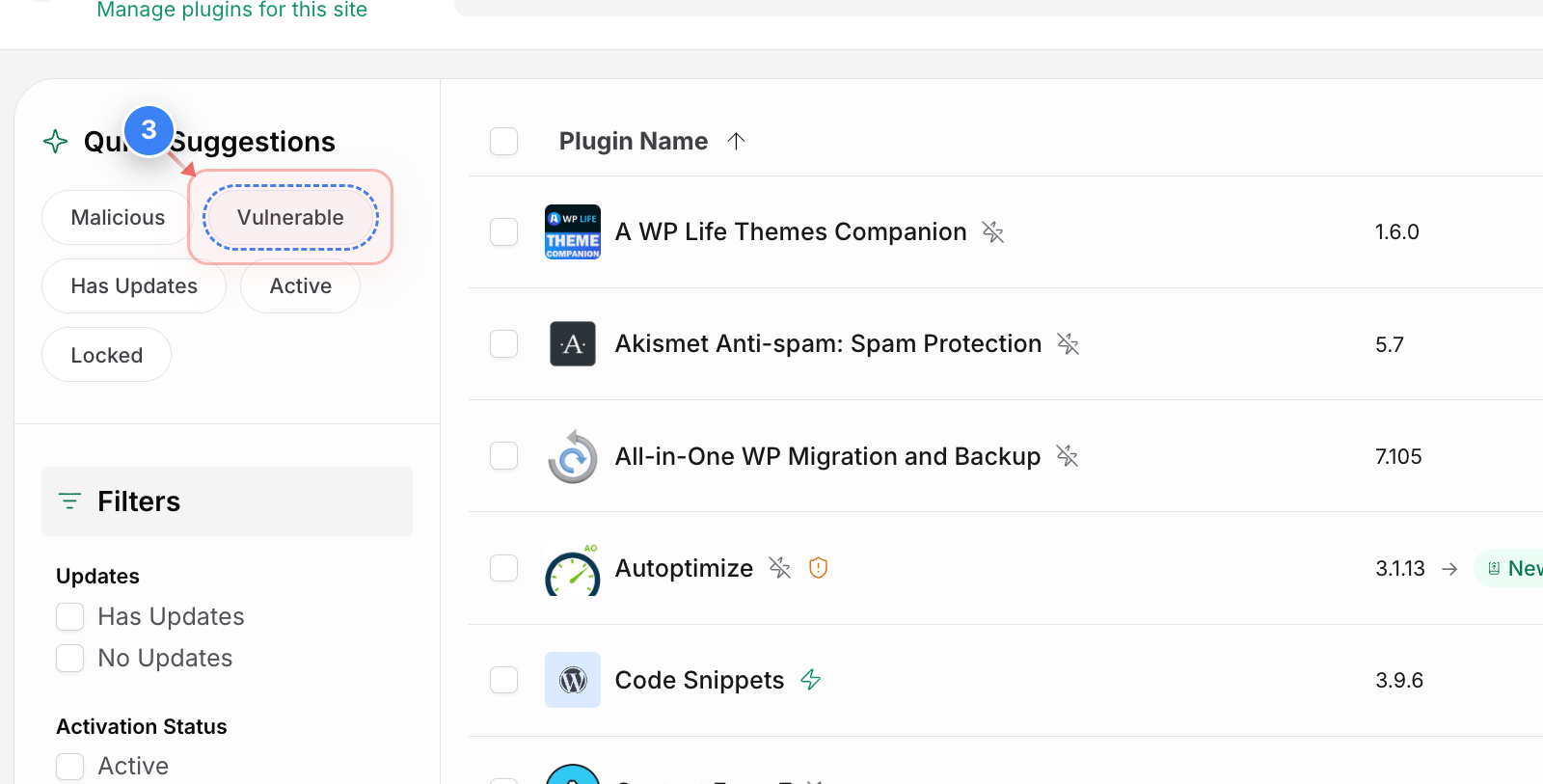Click the New version badge in Autoptimize row
Screen dimensions: 1543x784
[x=1509, y=569]
